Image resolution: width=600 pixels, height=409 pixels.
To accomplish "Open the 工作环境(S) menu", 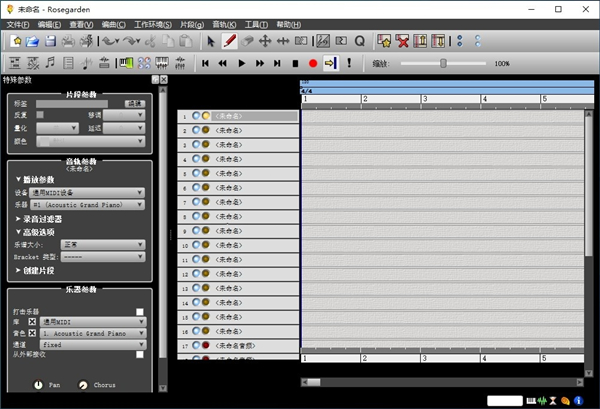I will point(152,24).
